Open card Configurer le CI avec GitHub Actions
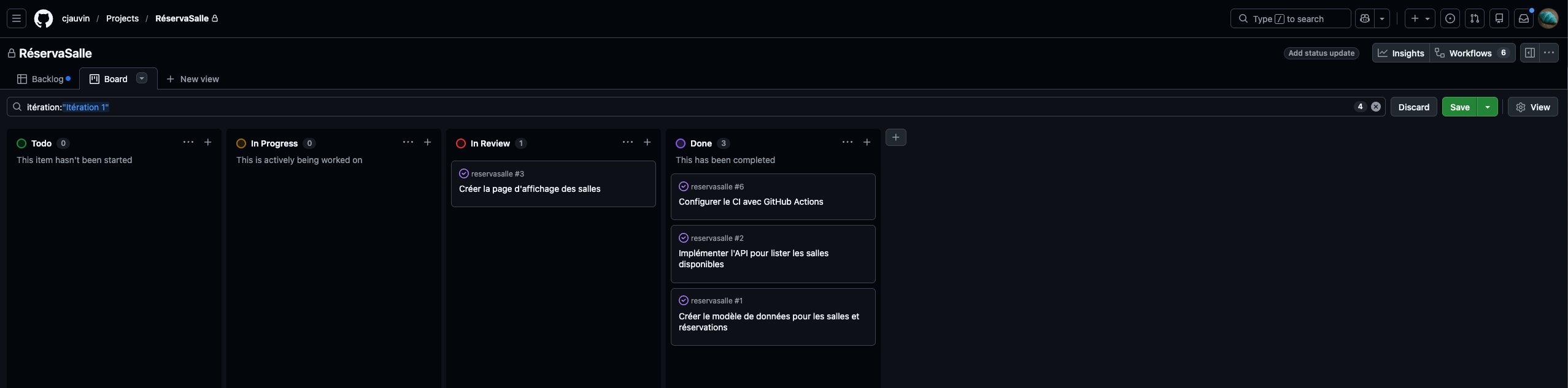The width and height of the screenshot is (1568, 388). tap(751, 202)
